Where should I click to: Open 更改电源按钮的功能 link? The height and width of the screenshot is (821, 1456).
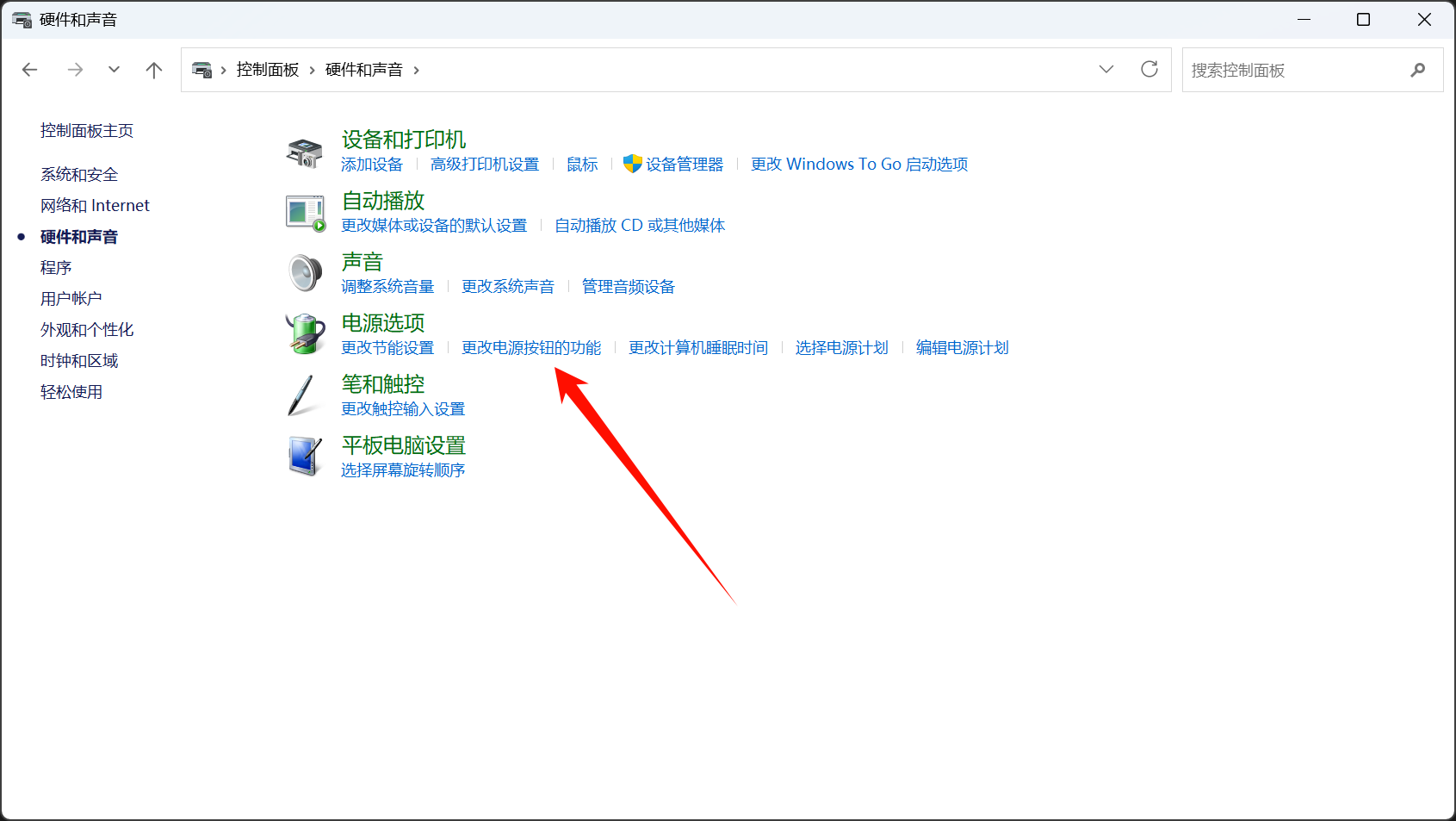point(531,348)
